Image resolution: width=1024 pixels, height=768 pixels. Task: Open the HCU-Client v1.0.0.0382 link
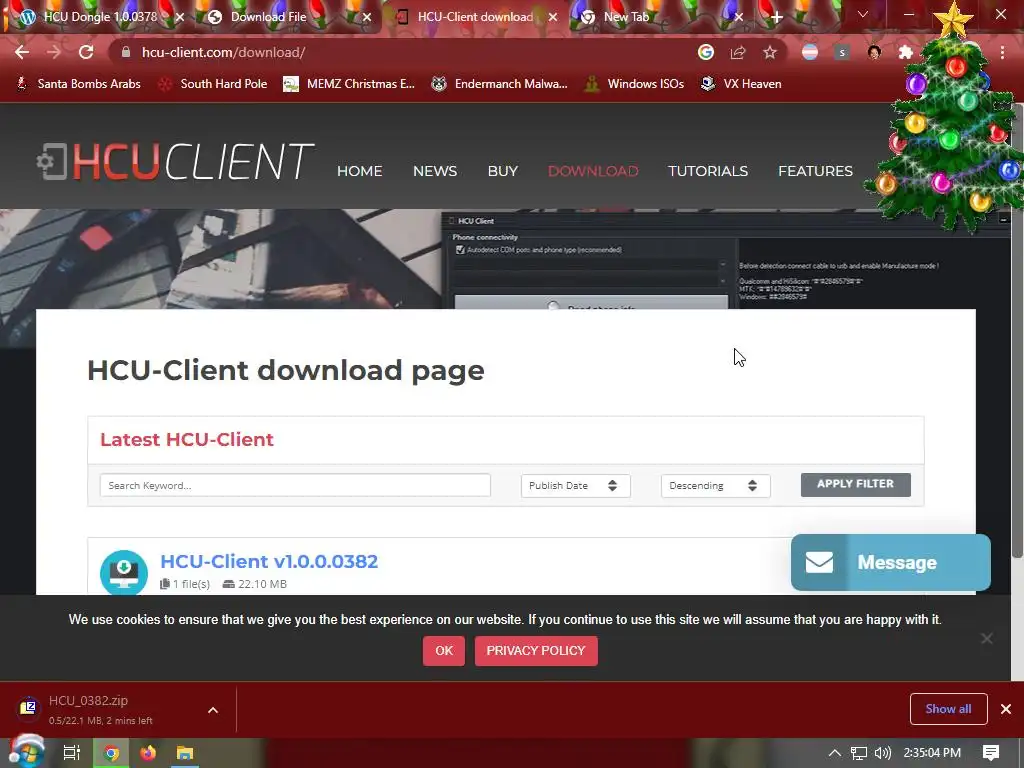269,562
